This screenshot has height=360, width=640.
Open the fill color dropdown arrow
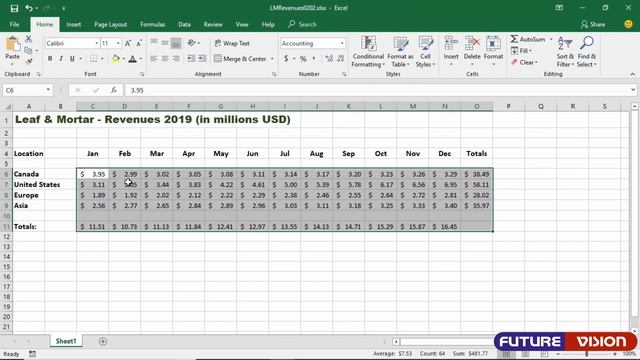click(123, 59)
